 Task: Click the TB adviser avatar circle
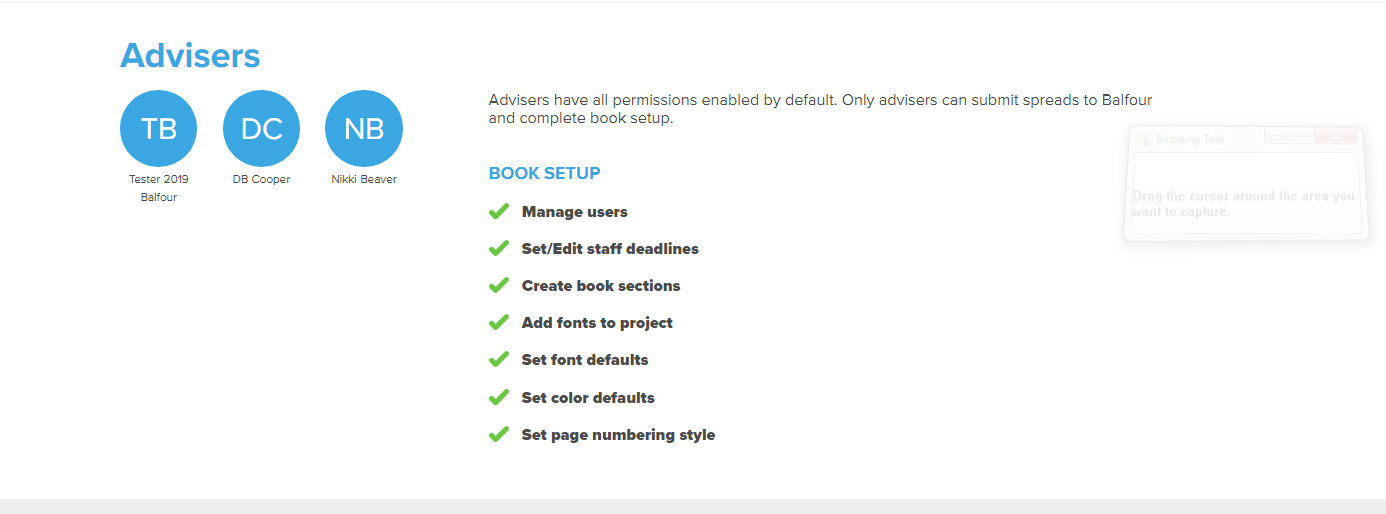pyautogui.click(x=158, y=128)
